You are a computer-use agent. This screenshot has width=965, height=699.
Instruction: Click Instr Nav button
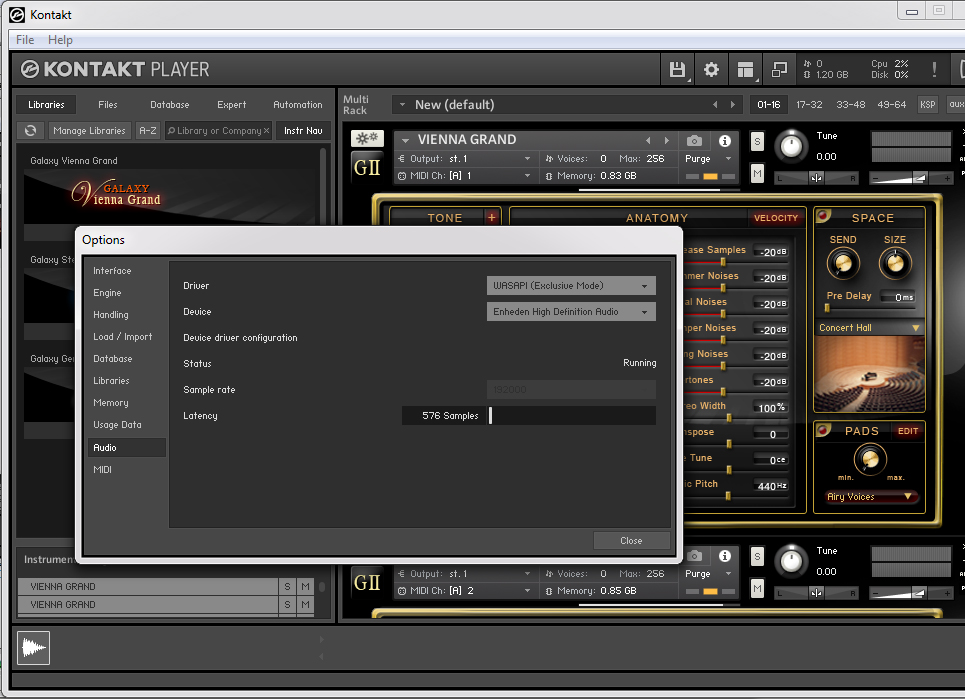tap(303, 130)
